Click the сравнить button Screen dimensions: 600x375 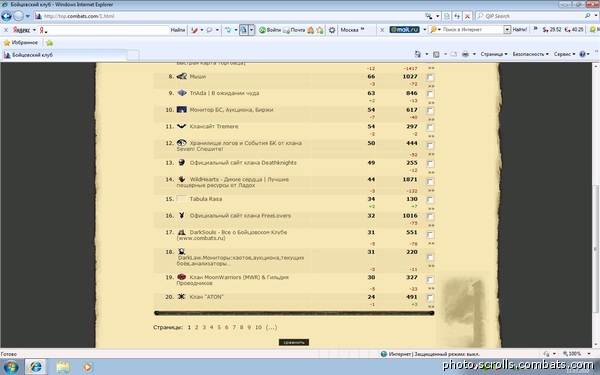pos(293,342)
